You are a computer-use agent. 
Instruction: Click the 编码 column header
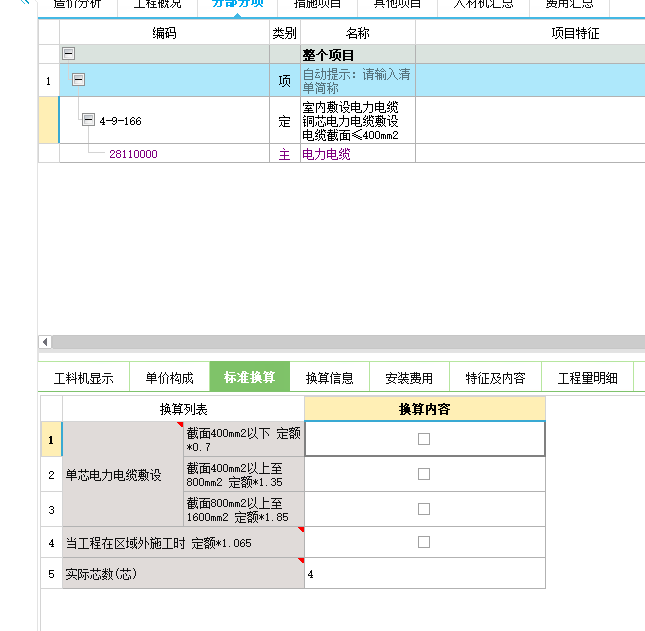(164, 32)
